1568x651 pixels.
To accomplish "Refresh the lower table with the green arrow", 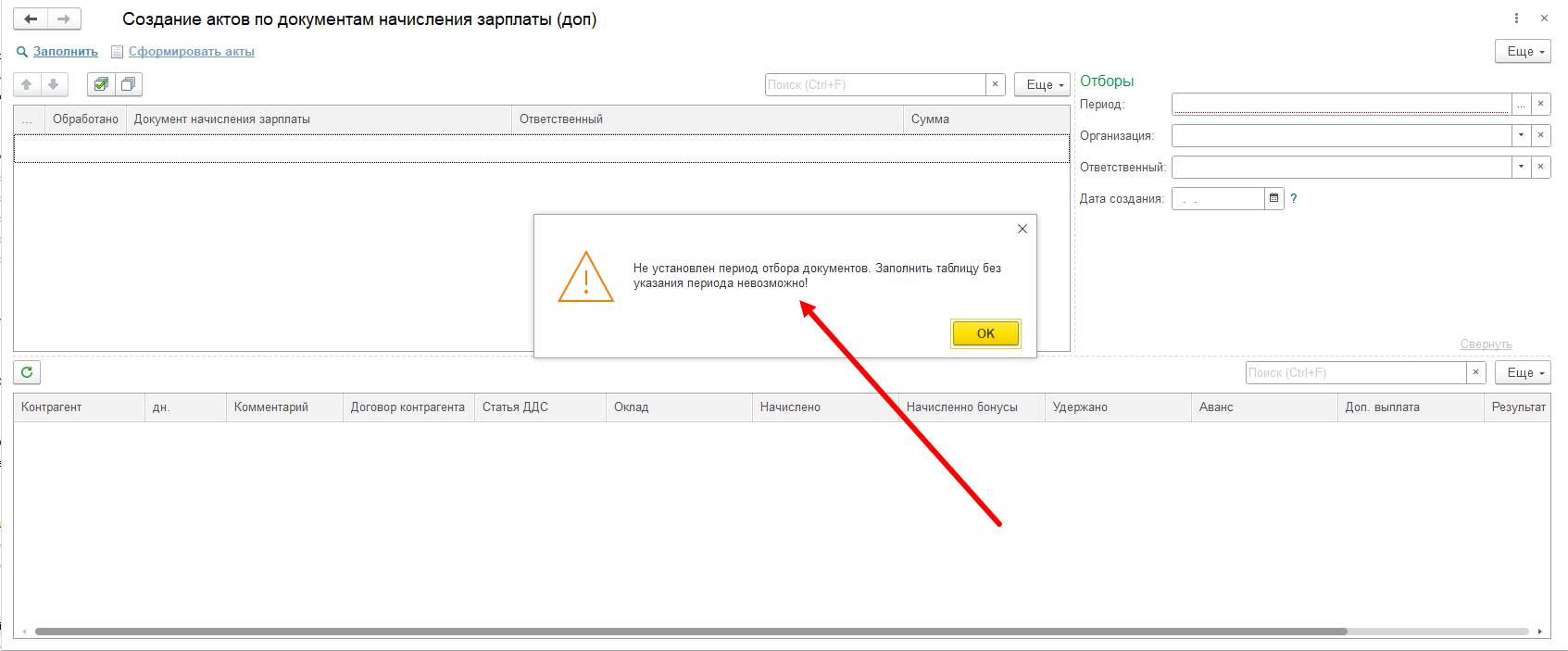I will [27, 372].
